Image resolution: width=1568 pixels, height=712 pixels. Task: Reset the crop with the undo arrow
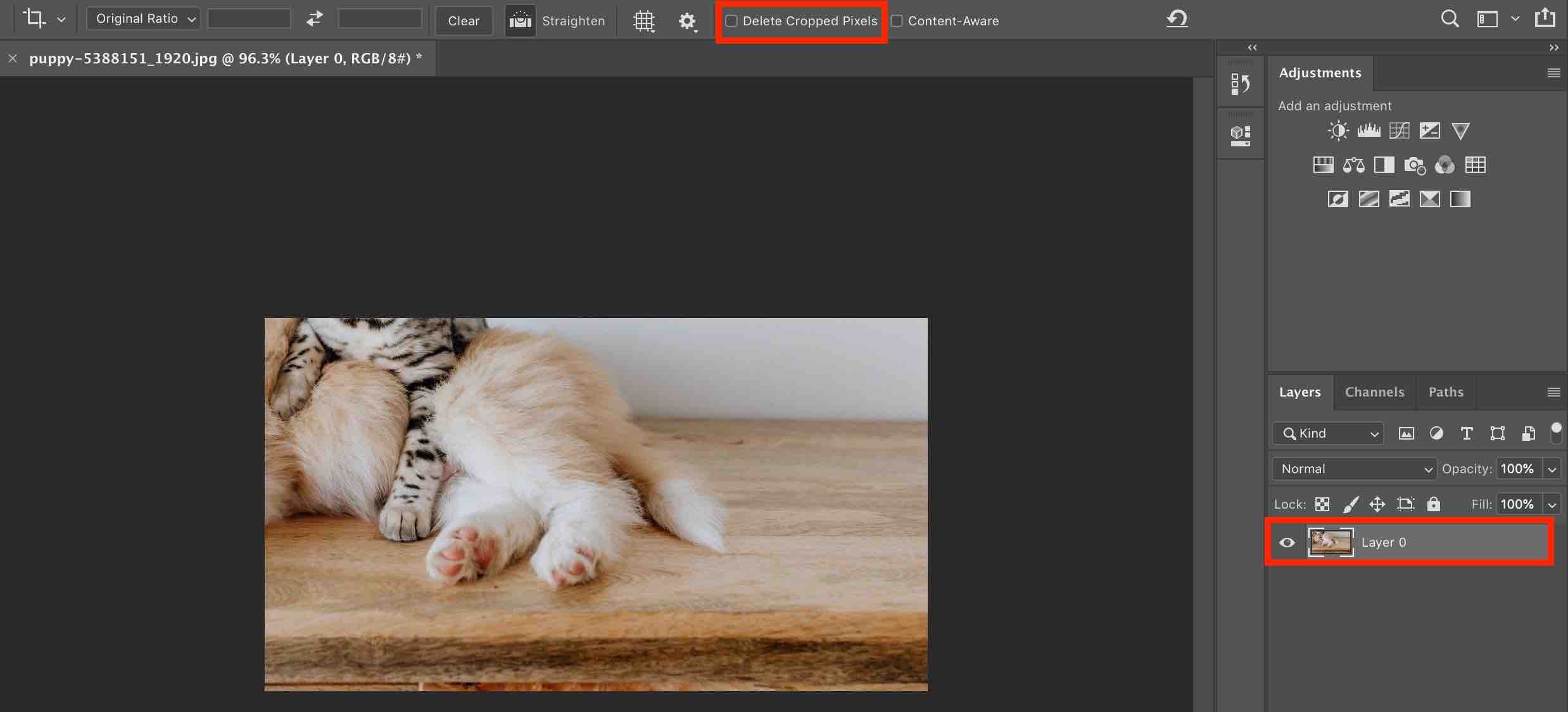pyautogui.click(x=1177, y=19)
